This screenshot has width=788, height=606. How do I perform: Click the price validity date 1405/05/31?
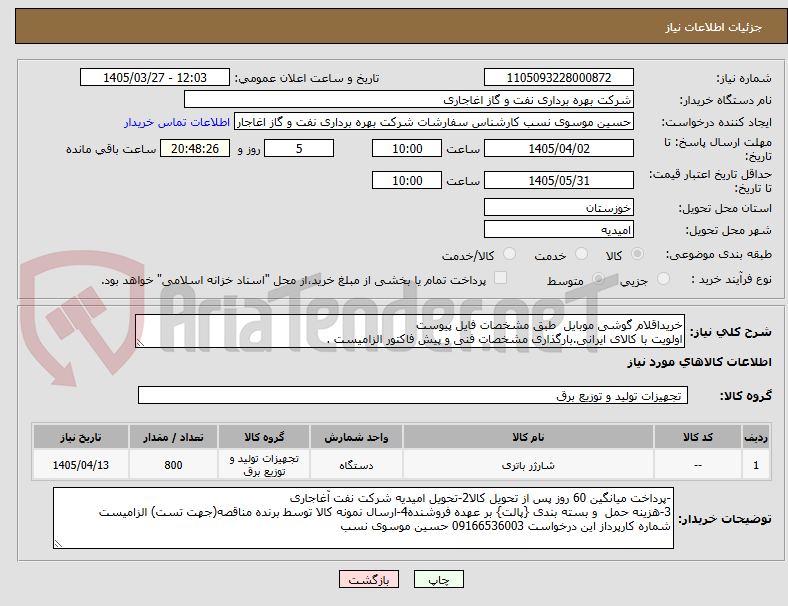point(559,180)
